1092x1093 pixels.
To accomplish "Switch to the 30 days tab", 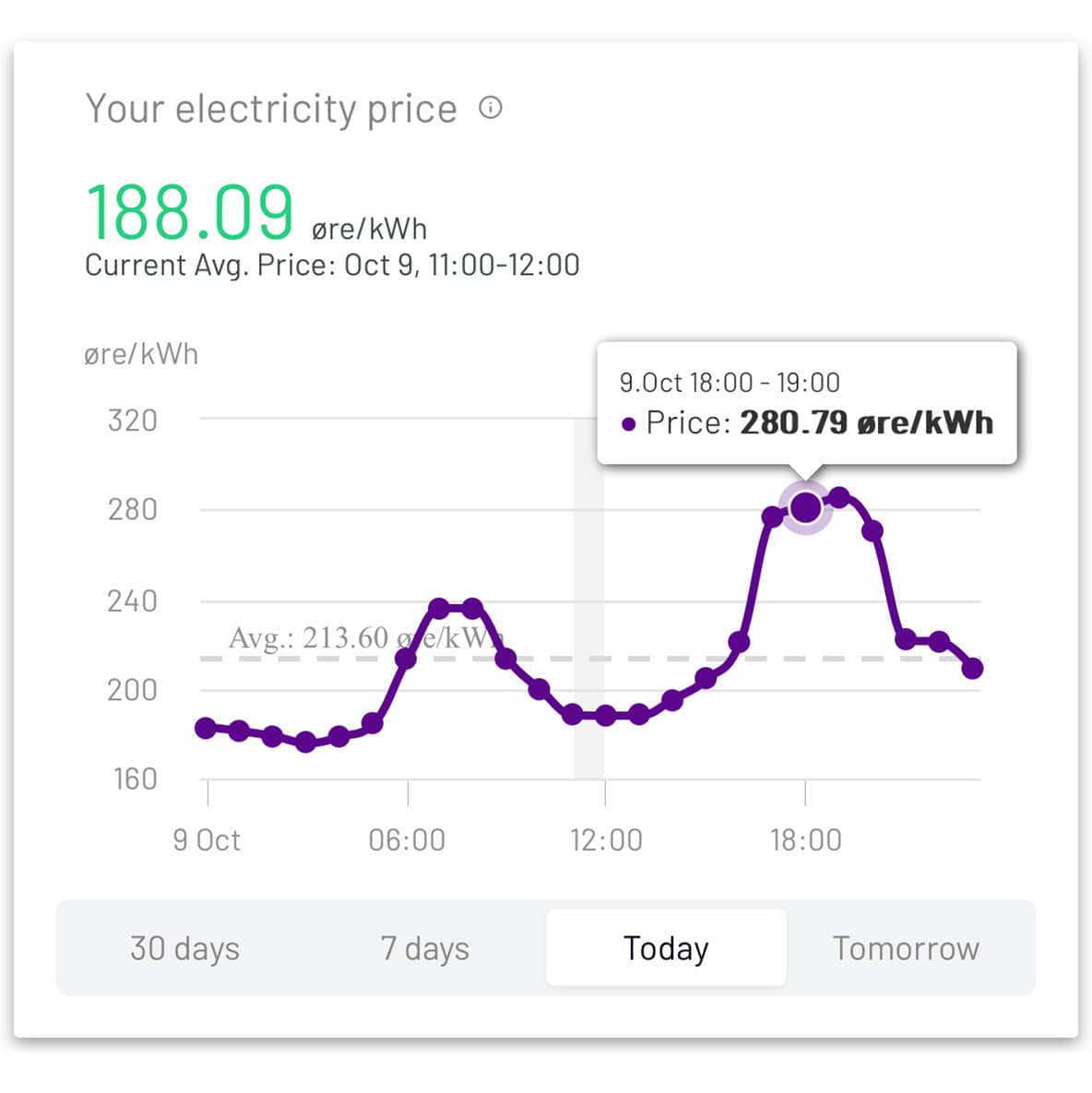I will pos(184,948).
